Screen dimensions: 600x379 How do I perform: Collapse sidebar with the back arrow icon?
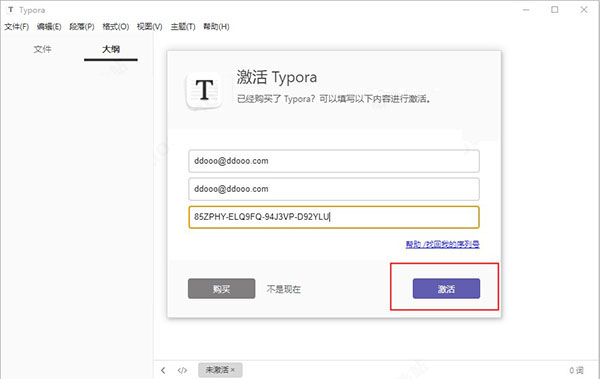(x=163, y=370)
